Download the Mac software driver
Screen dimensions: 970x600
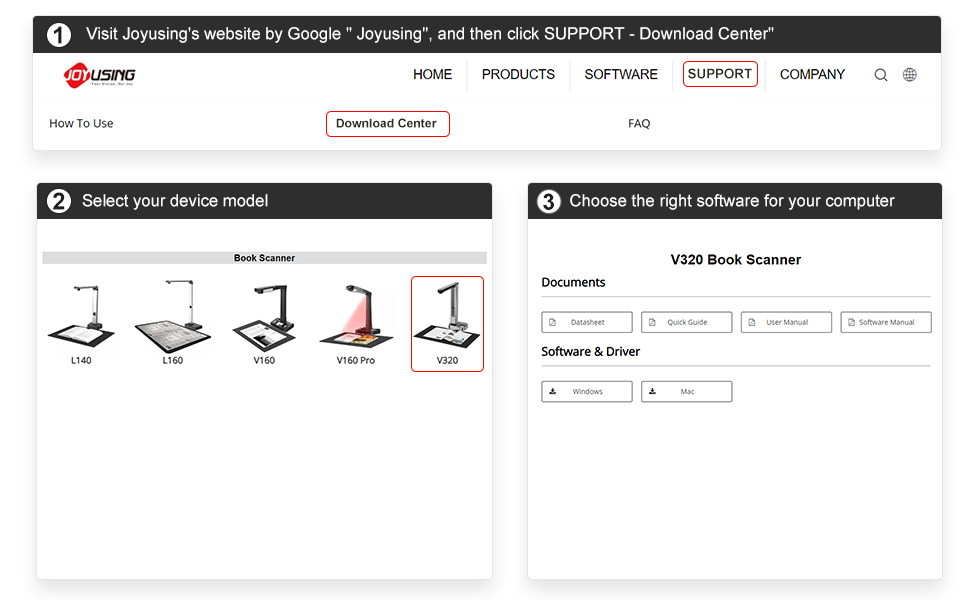(686, 391)
